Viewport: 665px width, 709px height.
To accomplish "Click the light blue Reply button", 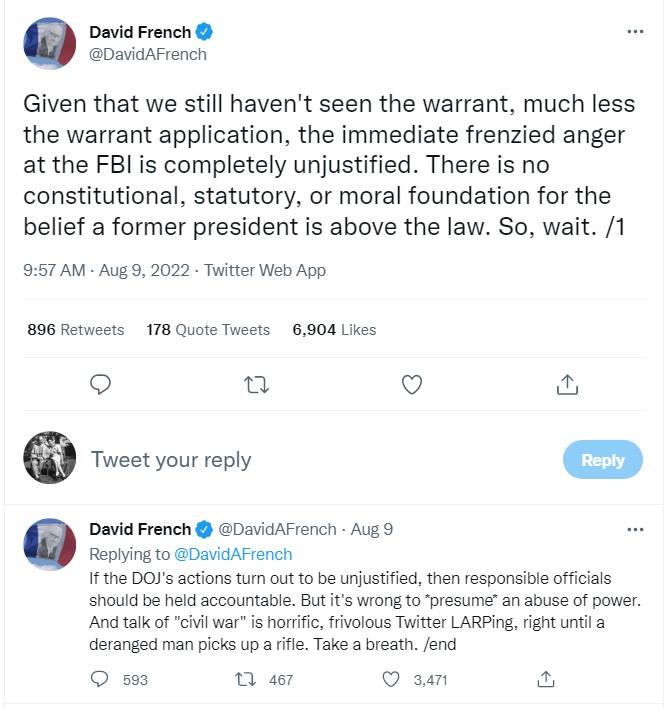I will (603, 460).
